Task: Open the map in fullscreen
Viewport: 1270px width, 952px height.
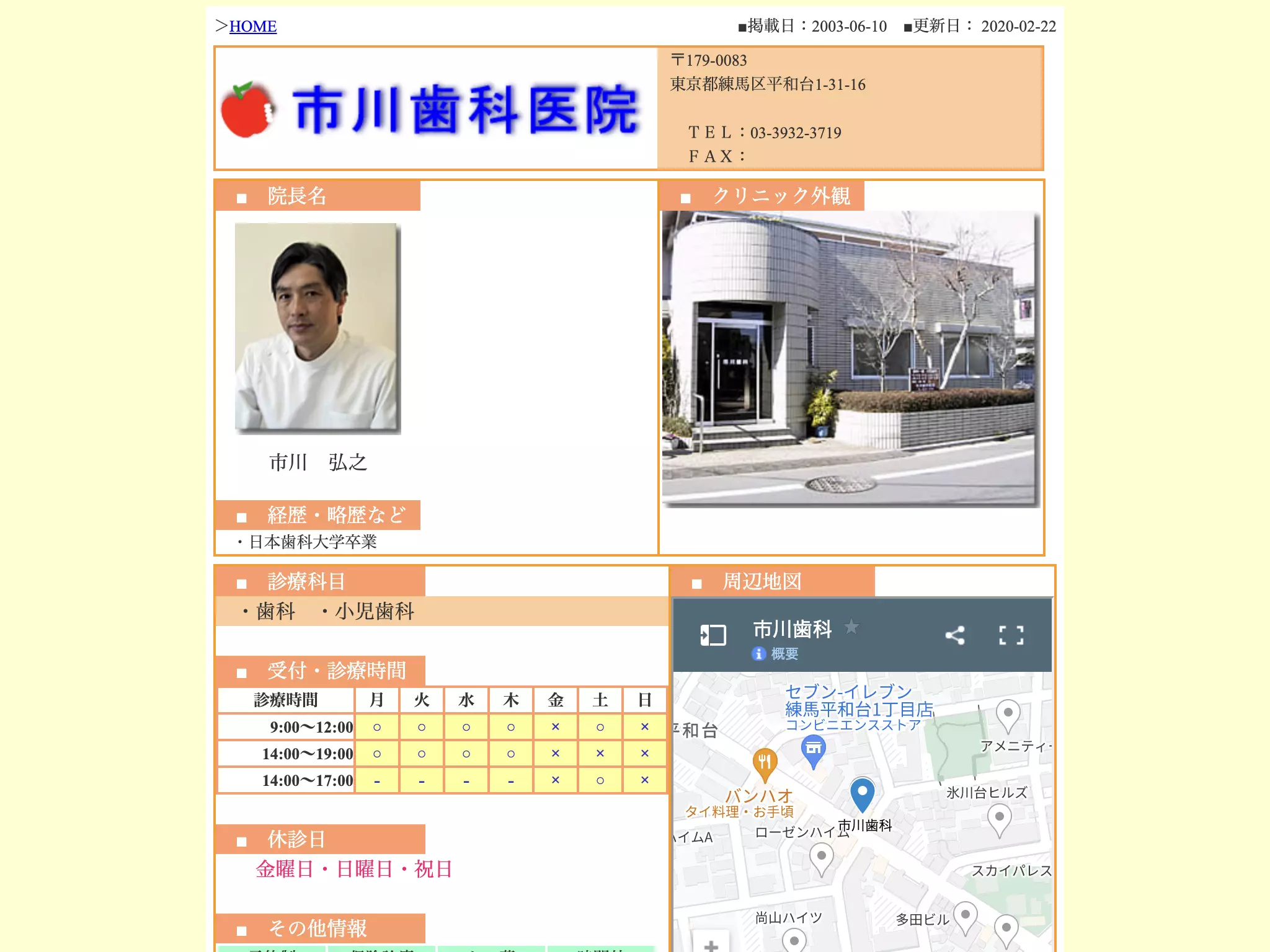Action: click(1011, 635)
